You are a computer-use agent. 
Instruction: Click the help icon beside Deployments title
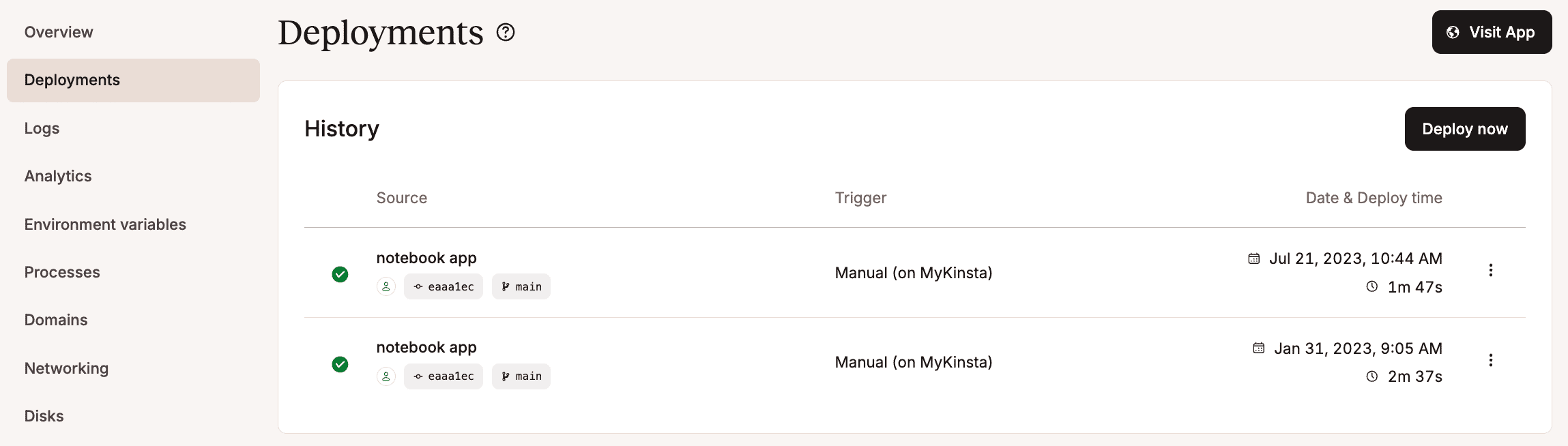coord(506,32)
